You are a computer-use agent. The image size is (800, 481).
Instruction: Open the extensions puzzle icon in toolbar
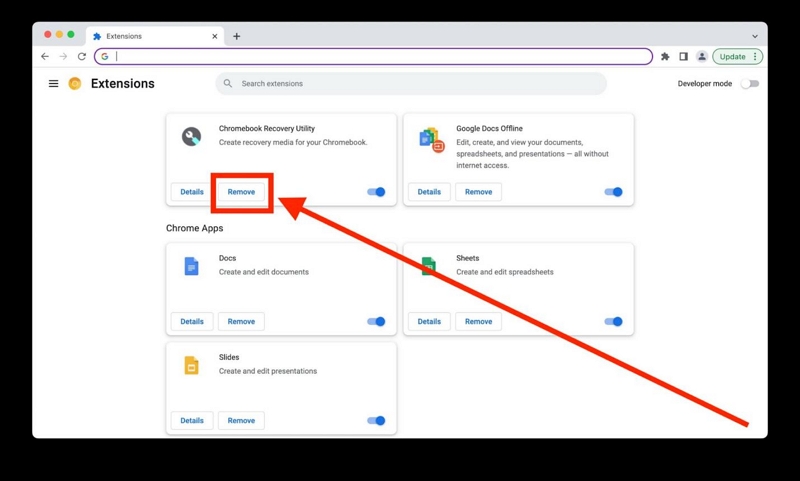665,57
